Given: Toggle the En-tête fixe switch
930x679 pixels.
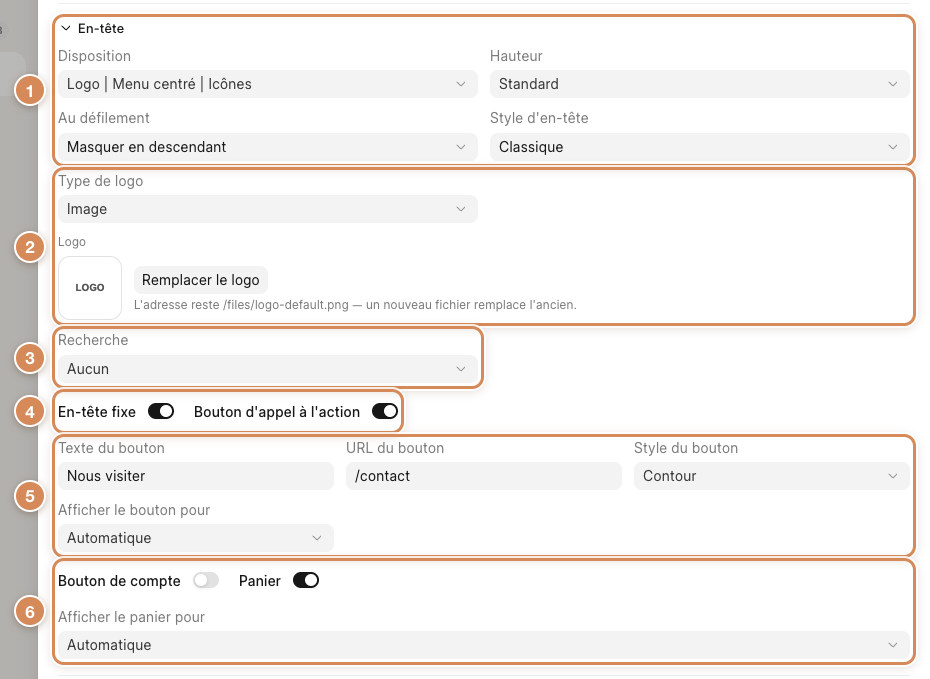Looking at the screenshot, I should coord(161,412).
